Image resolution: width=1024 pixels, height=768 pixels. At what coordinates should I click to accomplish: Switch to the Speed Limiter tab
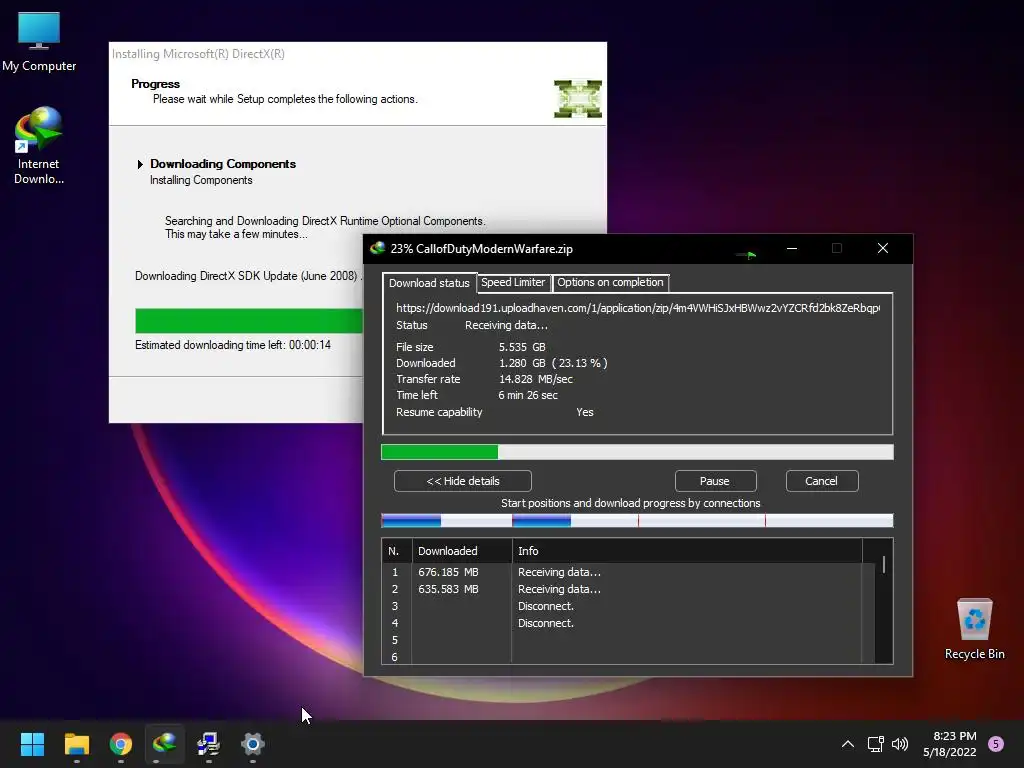point(513,282)
